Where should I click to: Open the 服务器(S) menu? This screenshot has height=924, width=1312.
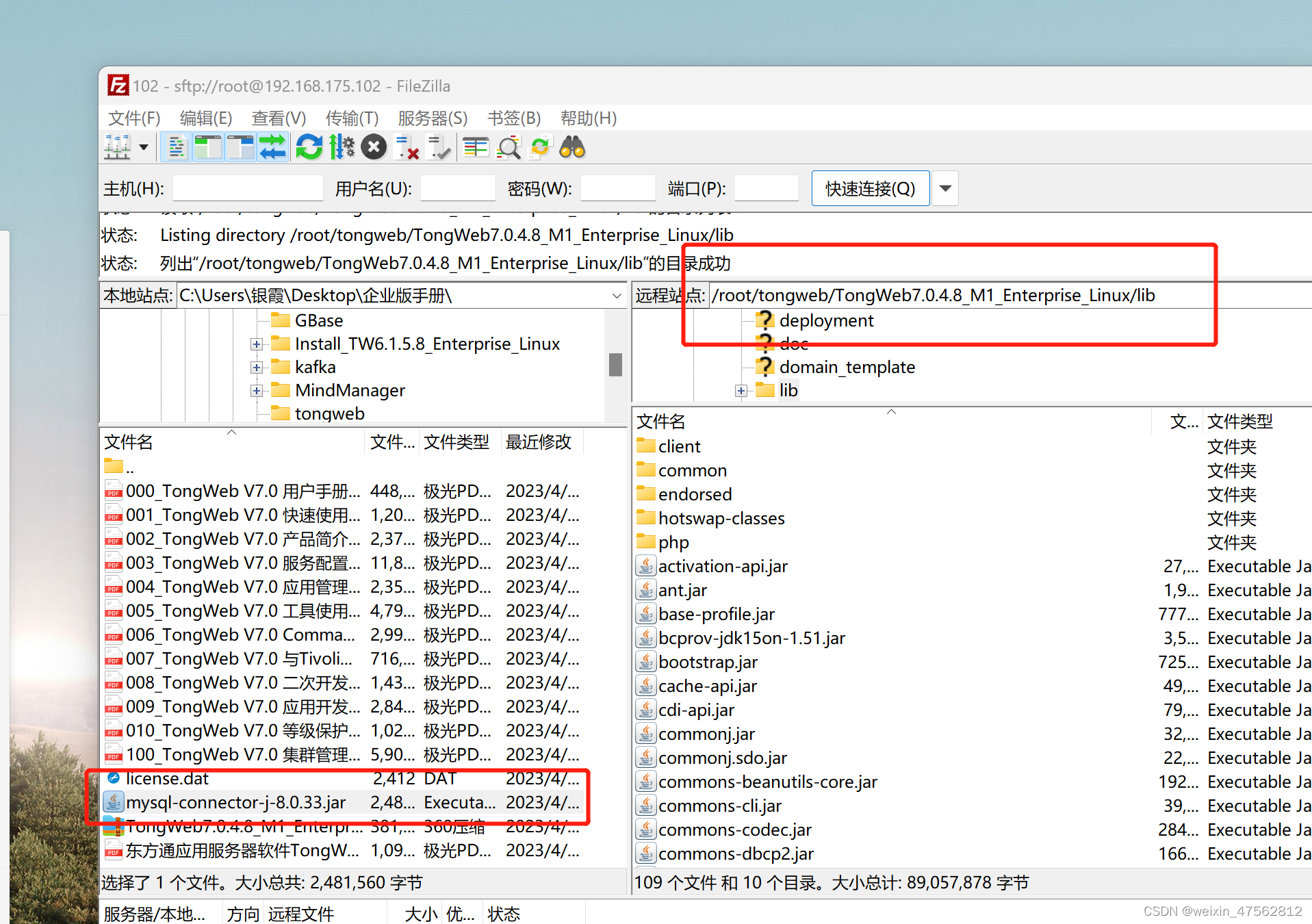coord(433,118)
